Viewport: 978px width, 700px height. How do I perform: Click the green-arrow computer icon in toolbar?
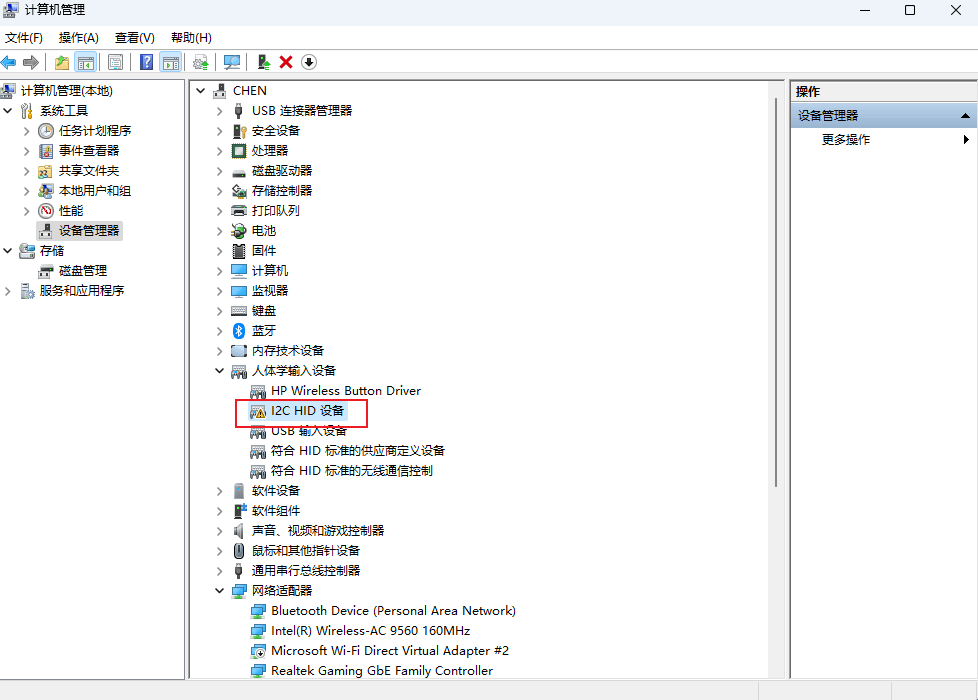click(x=264, y=62)
